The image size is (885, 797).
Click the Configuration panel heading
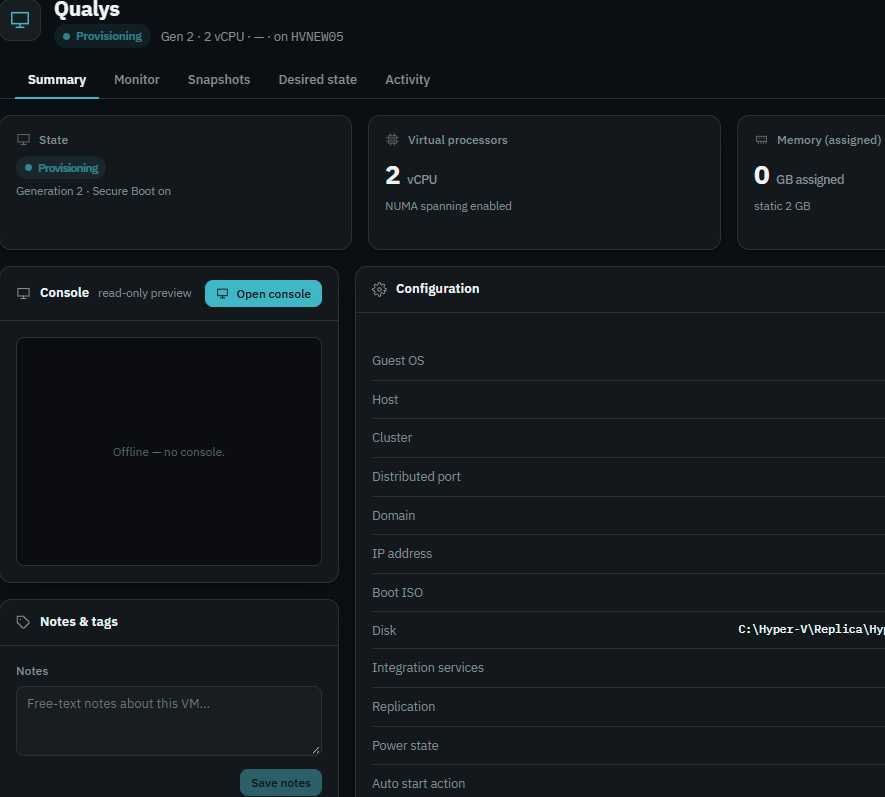(x=437, y=288)
